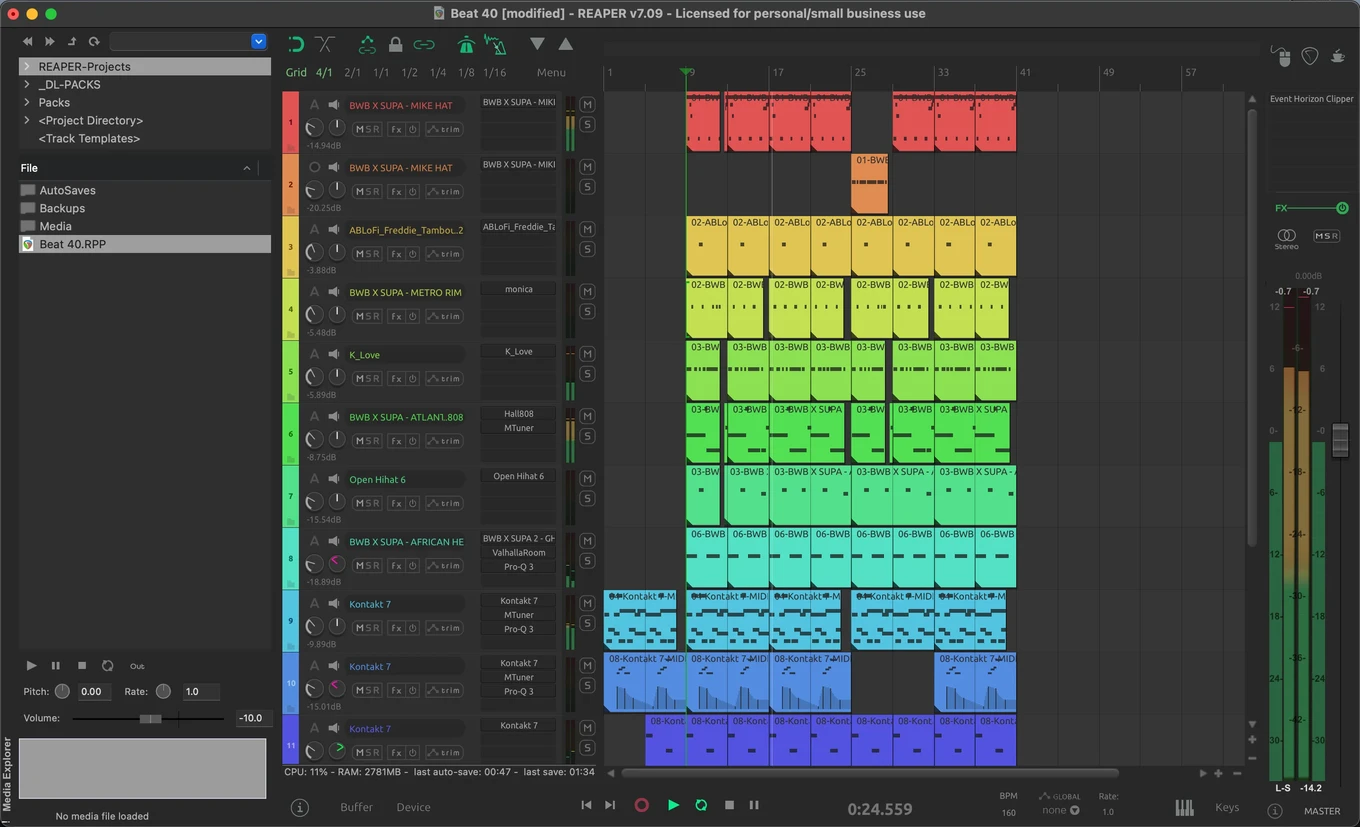Viewport: 1360px width, 827px height.
Task: Toggle the ripple editing icon at toolbar start
Action: (x=296, y=44)
